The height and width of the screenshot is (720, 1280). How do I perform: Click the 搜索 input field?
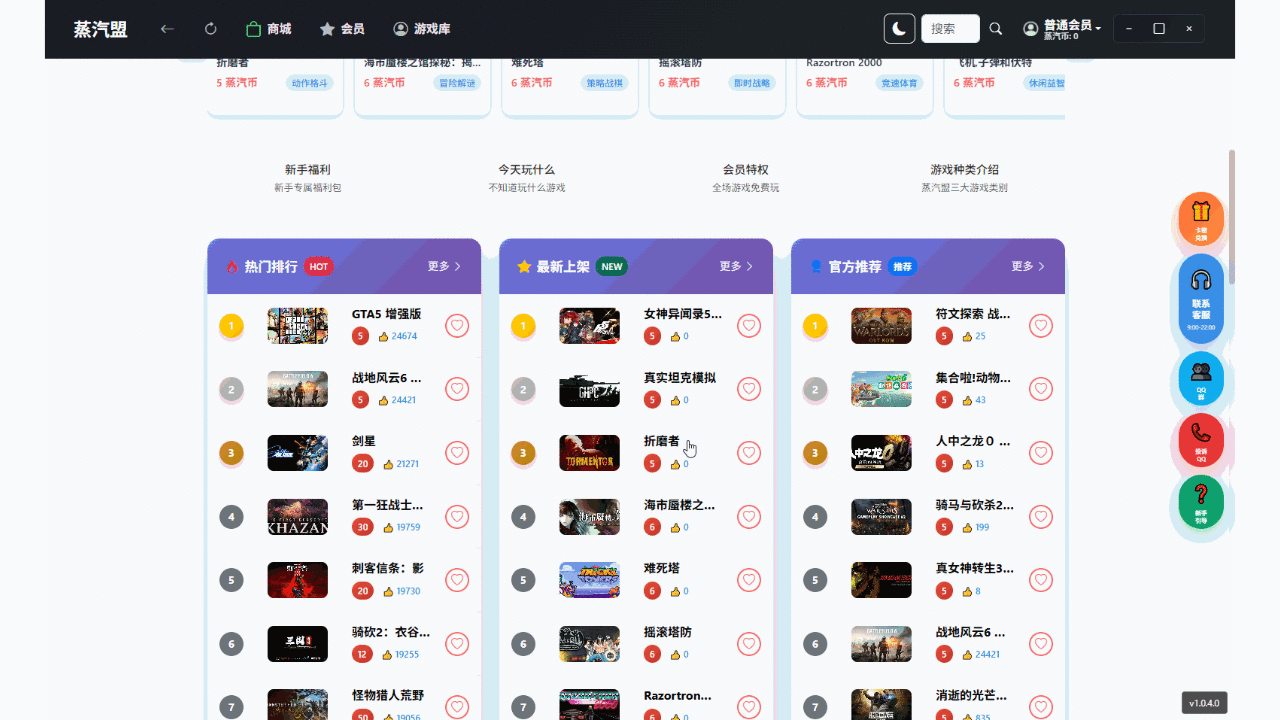tap(949, 29)
